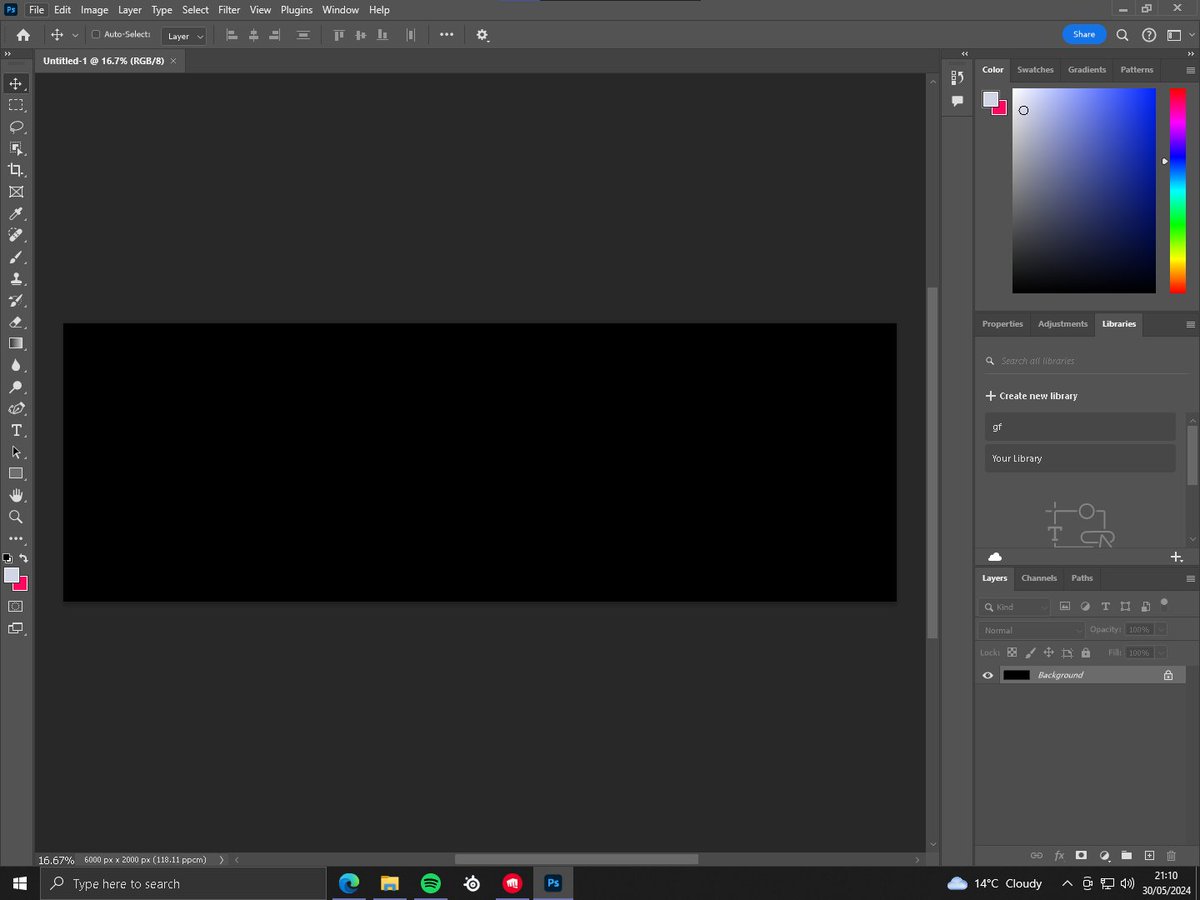Screen dimensions: 1200x900
Task: Select the Gradient tool
Action: [16, 343]
